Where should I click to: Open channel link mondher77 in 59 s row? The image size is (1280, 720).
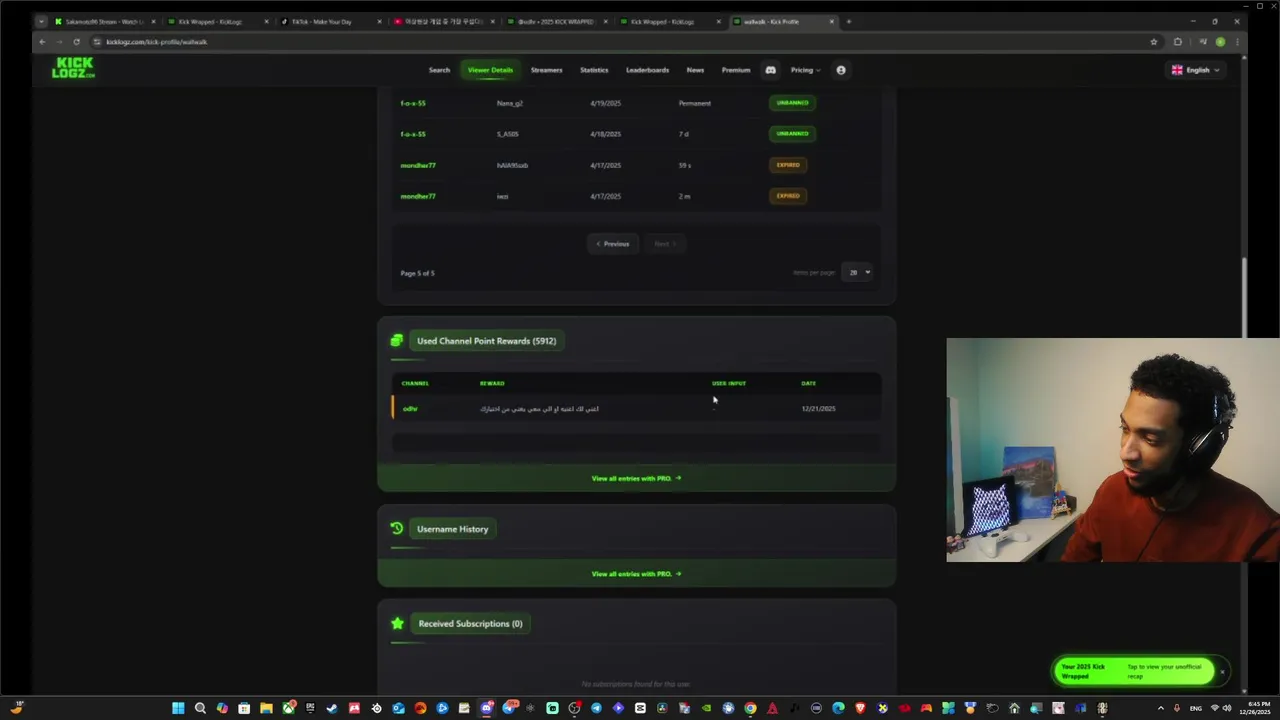pos(418,165)
